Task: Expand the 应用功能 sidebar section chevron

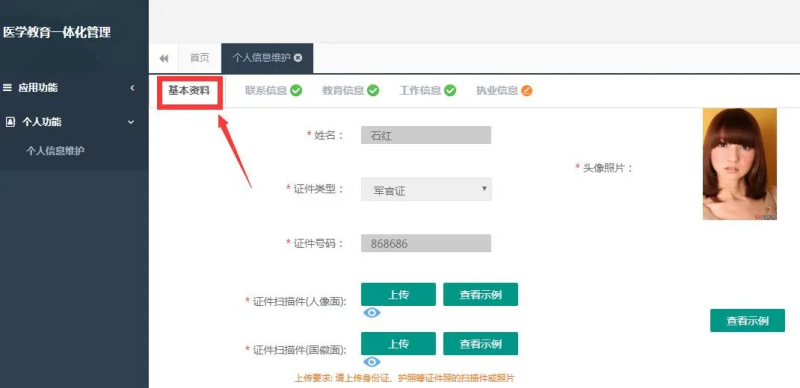Action: 132,88
